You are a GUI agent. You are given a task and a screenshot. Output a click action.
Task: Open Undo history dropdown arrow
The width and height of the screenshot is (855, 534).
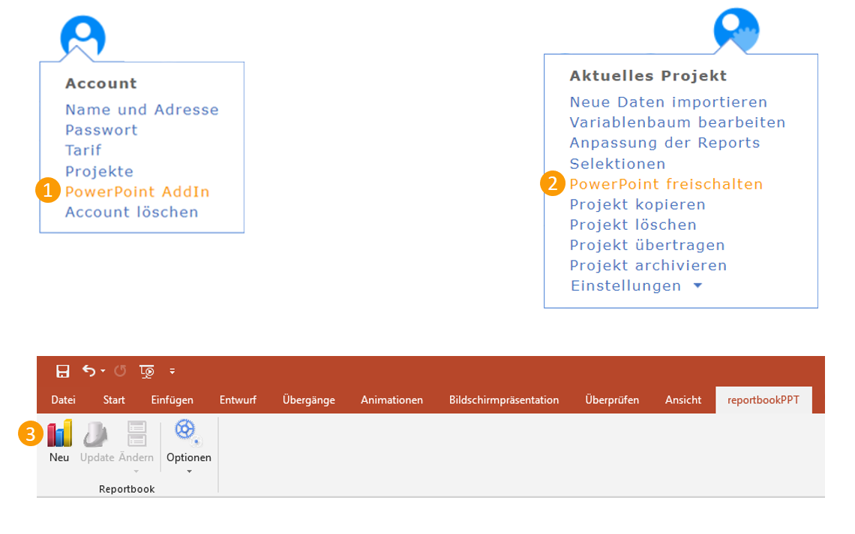pyautogui.click(x=103, y=371)
